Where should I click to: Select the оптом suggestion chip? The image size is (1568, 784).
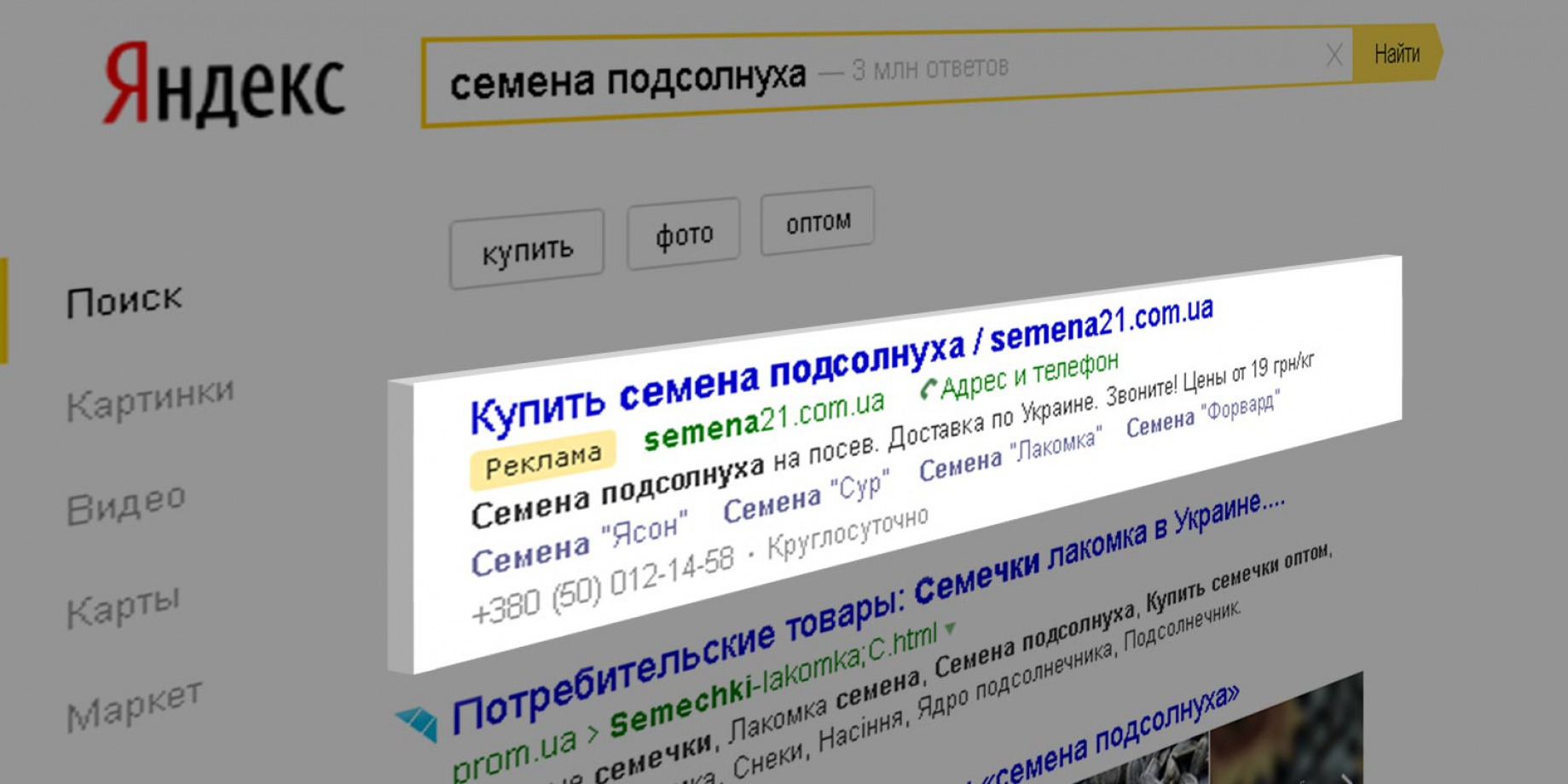pos(818,222)
